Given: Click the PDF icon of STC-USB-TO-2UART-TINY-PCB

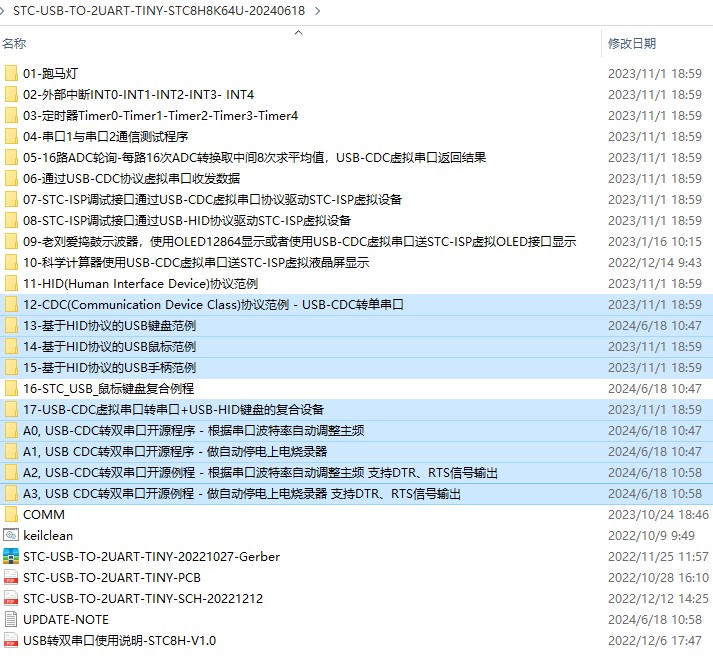Looking at the screenshot, I should (x=11, y=577).
